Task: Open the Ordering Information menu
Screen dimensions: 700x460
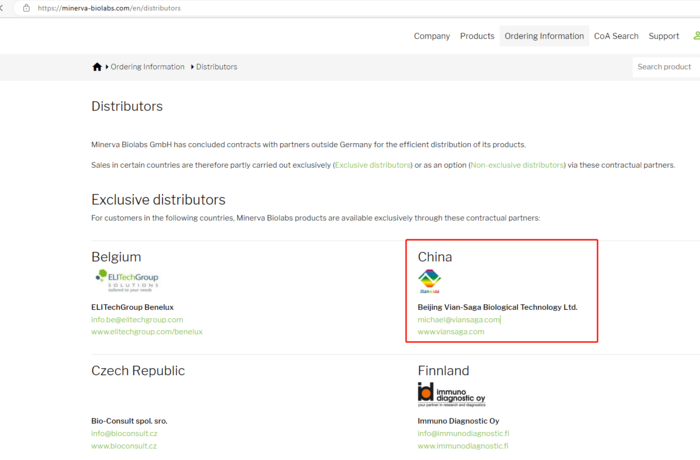Action: click(x=544, y=36)
